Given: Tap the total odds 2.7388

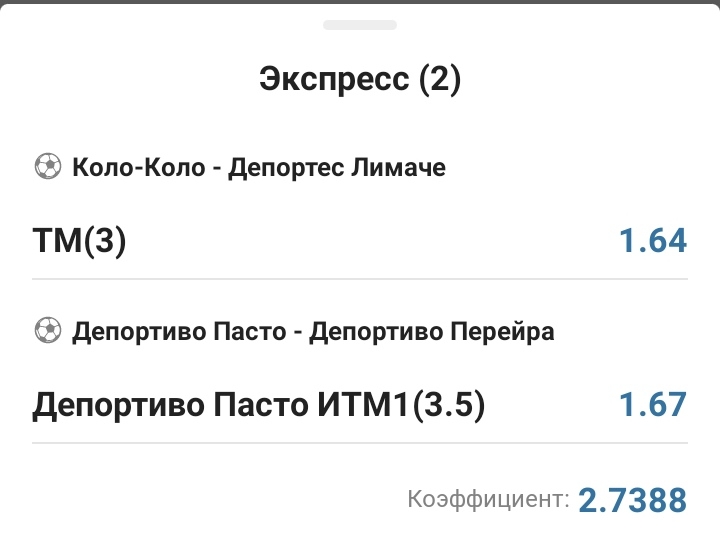Looking at the screenshot, I should pos(633,499).
